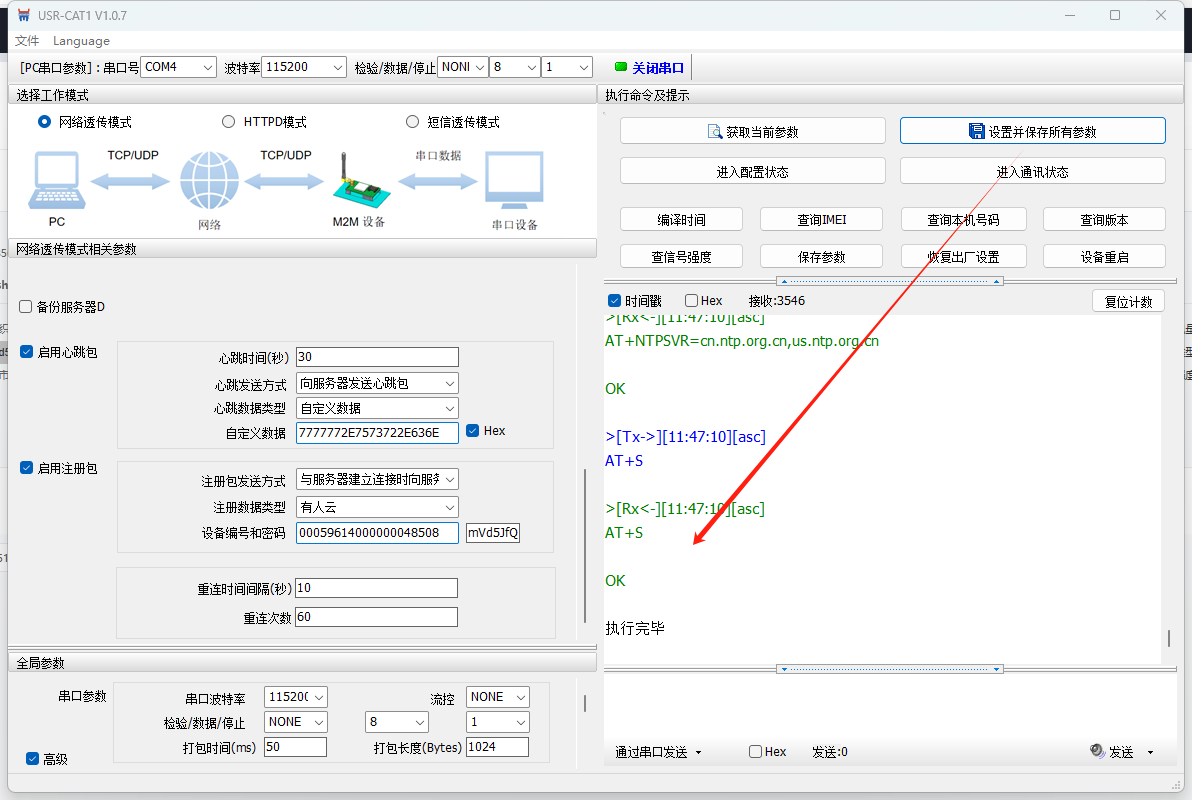Click the 心跳时间 input field
Image resolution: width=1192 pixels, height=800 pixels.
click(x=377, y=357)
